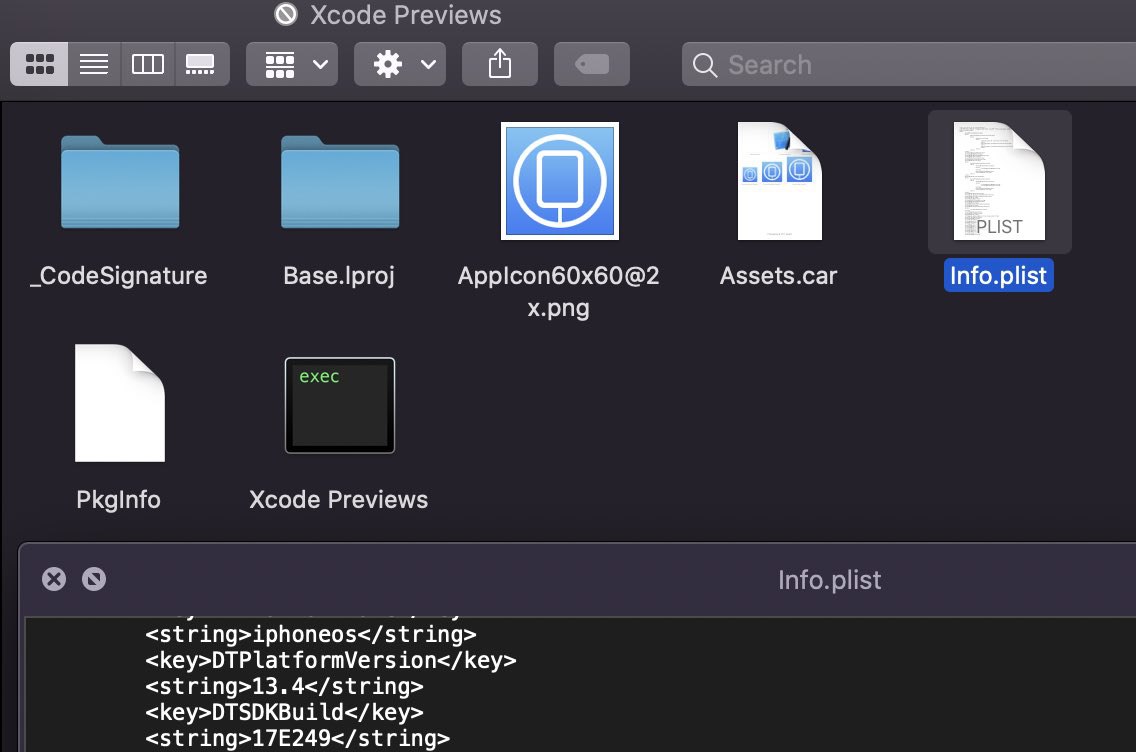This screenshot has height=752, width=1136.
Task: Click the Info.plist file name label
Action: [x=998, y=275]
